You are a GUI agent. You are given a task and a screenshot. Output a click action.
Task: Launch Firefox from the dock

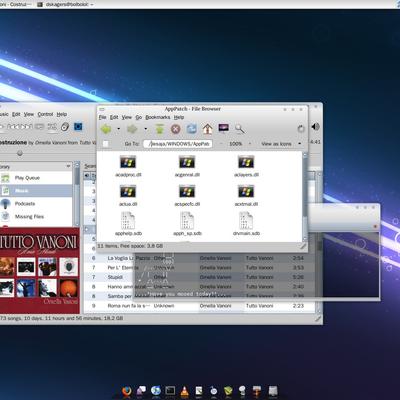coord(127,391)
